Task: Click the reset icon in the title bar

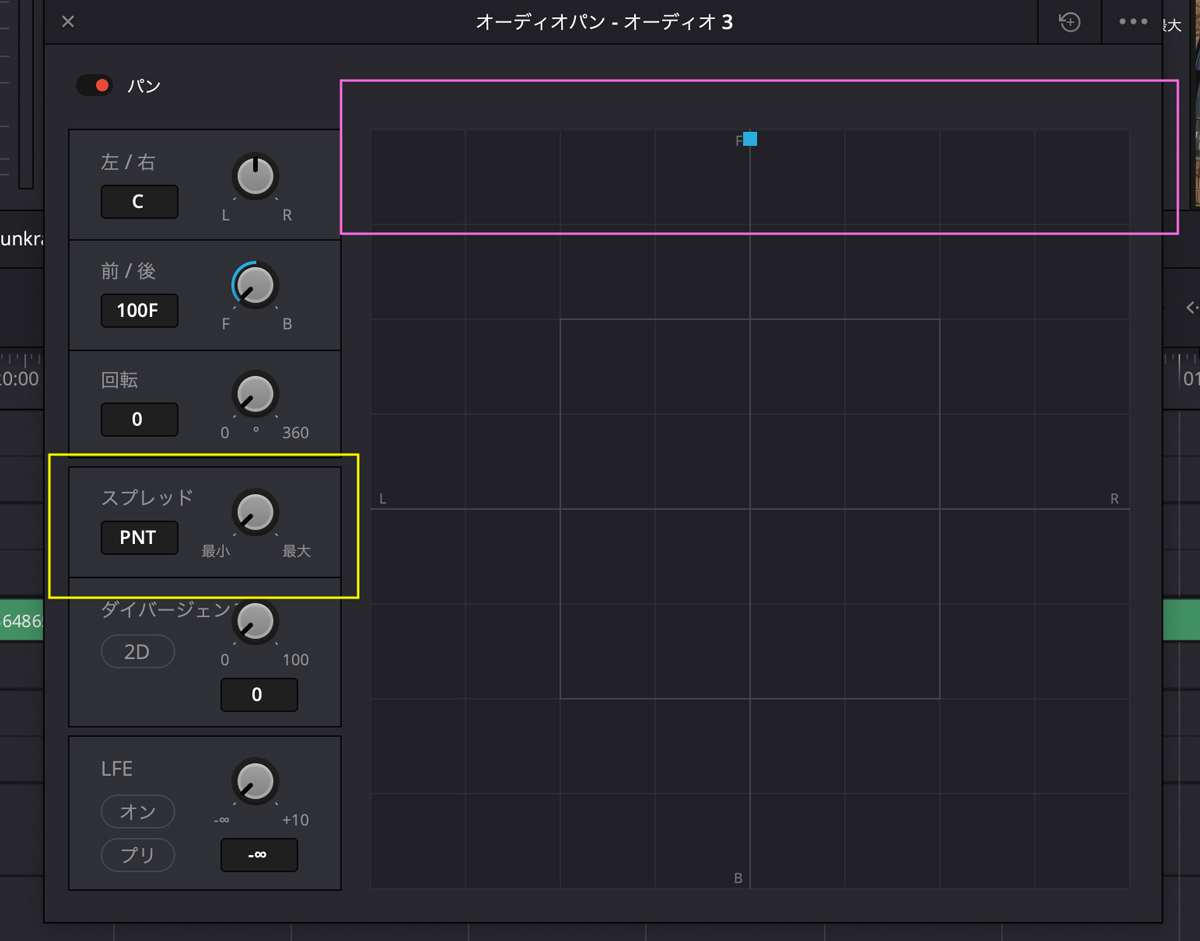Action: tap(1070, 22)
